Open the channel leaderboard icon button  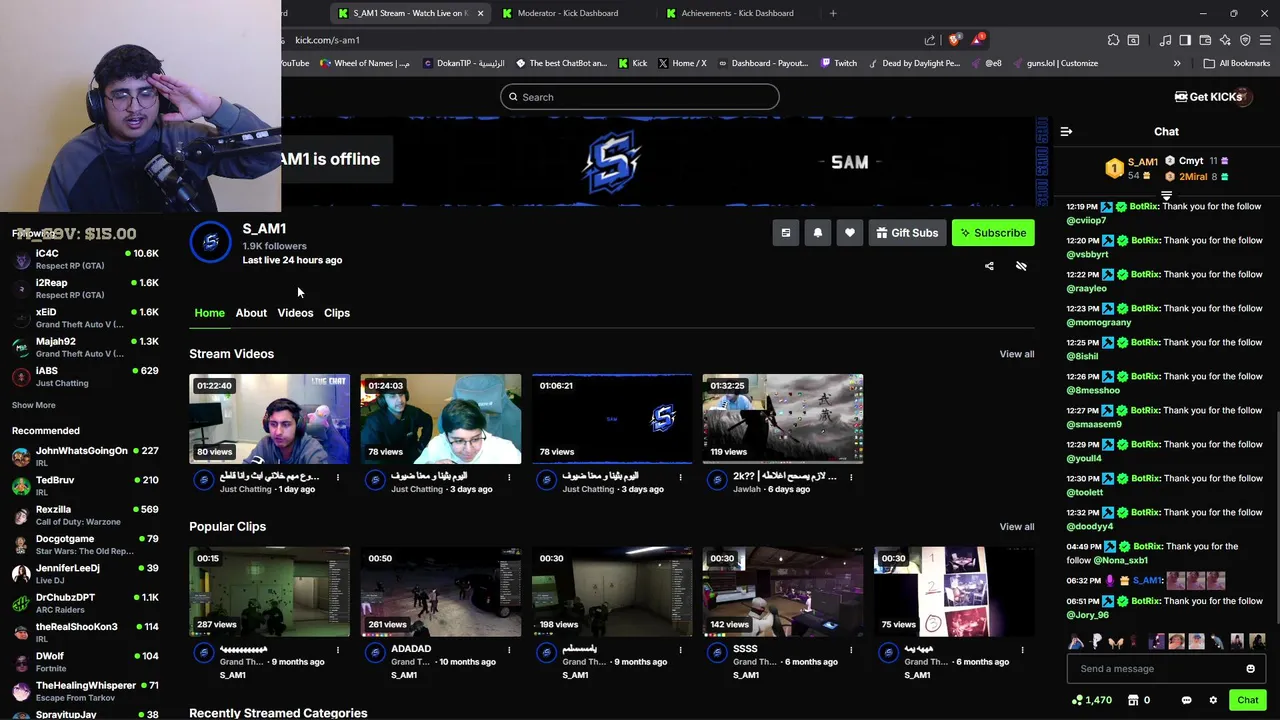(785, 233)
